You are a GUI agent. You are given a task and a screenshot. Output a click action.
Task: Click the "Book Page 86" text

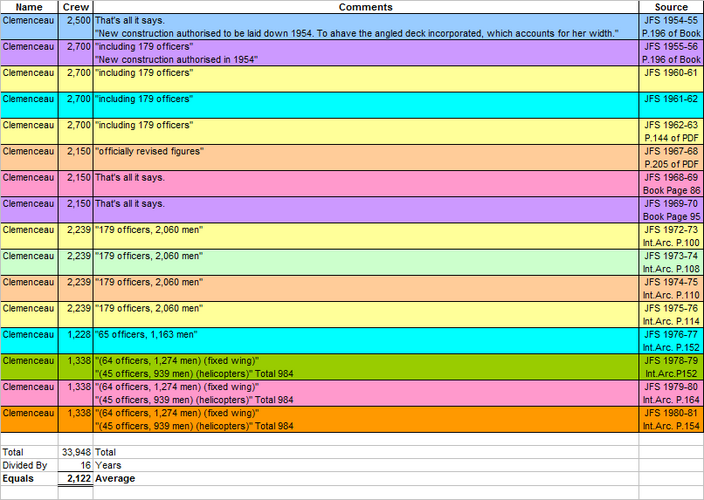click(672, 190)
